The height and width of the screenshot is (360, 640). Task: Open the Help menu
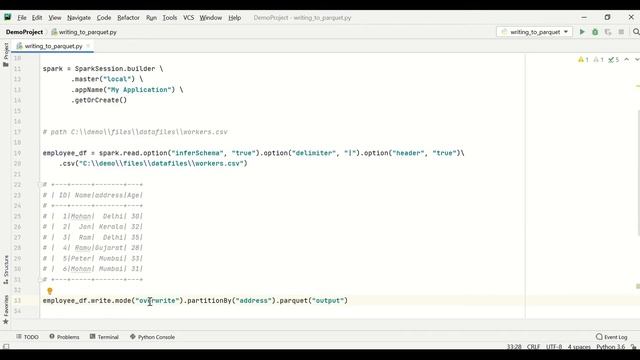click(x=234, y=18)
